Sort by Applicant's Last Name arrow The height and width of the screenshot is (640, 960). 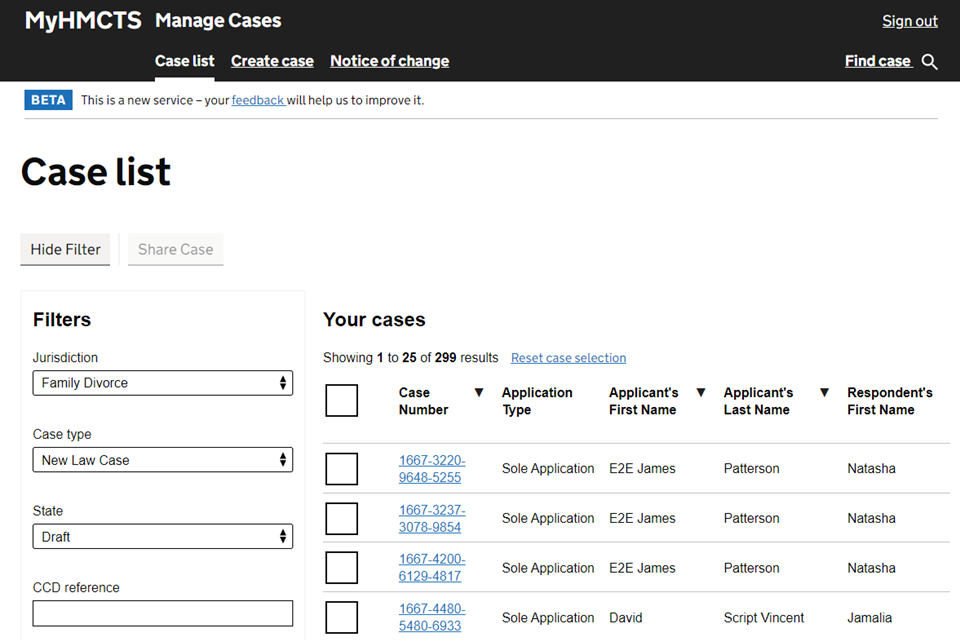click(x=824, y=393)
